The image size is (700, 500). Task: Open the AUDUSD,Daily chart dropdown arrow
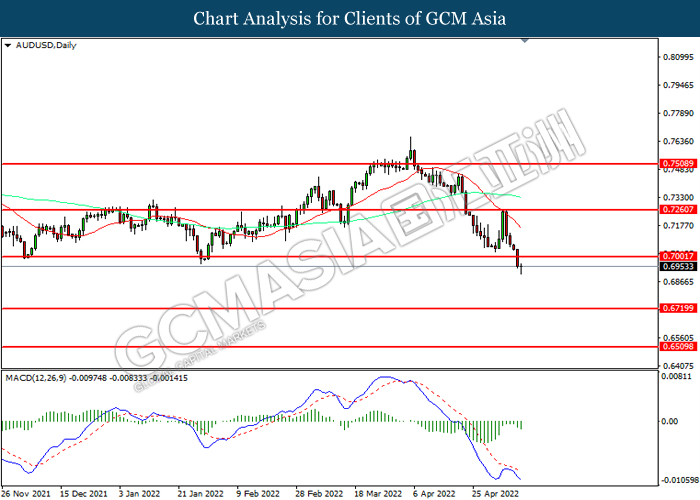[8, 46]
